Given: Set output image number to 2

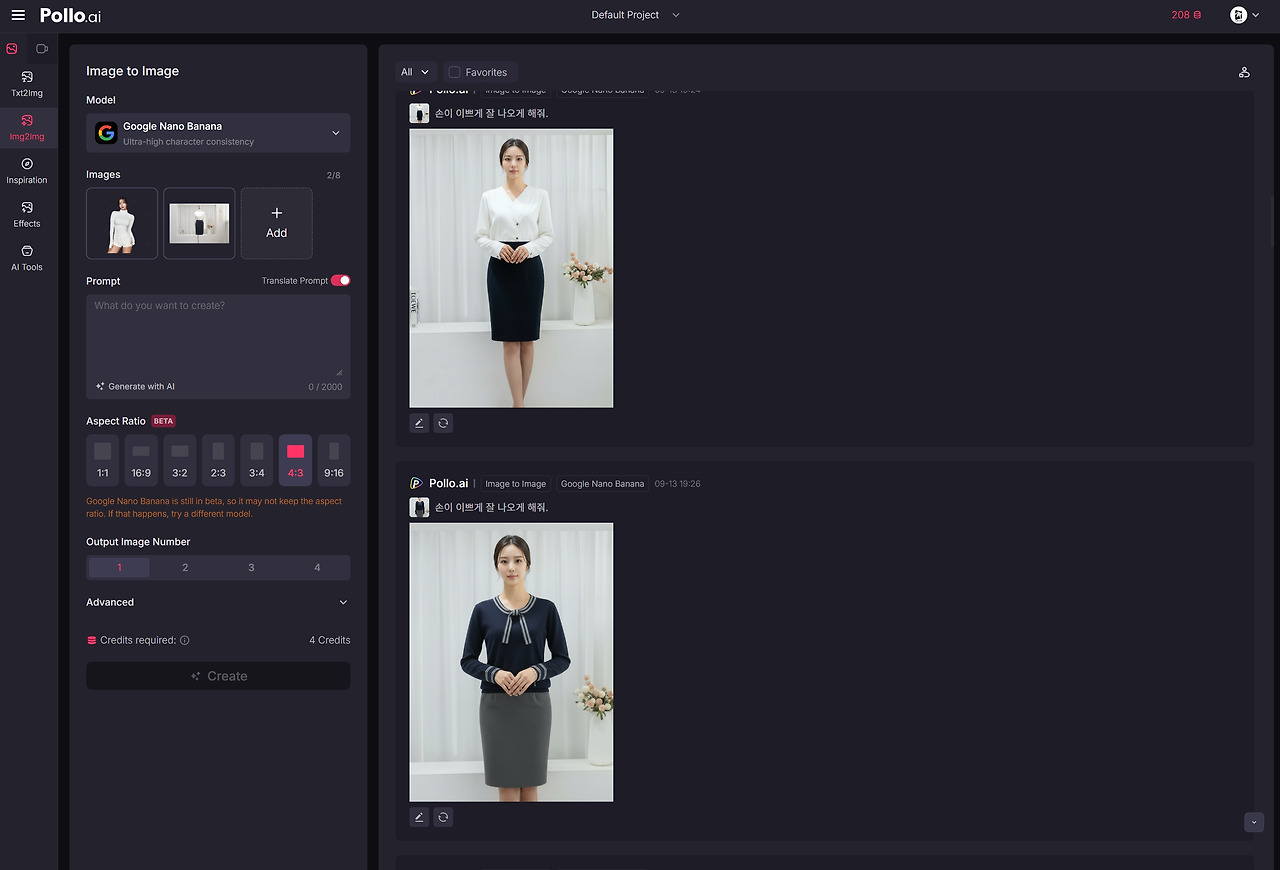Looking at the screenshot, I should (185, 567).
